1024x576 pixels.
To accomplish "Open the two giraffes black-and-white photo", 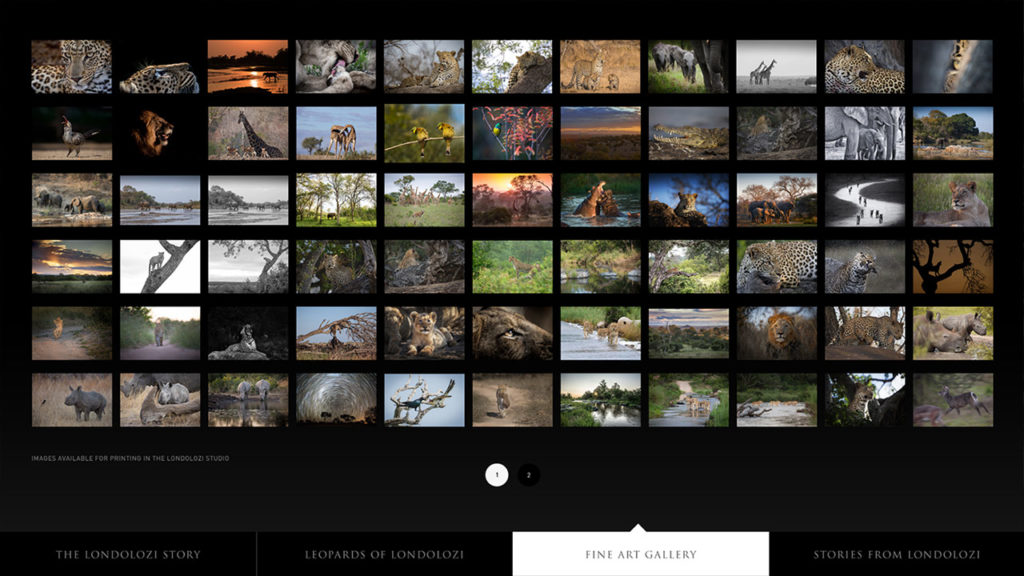I will (776, 66).
